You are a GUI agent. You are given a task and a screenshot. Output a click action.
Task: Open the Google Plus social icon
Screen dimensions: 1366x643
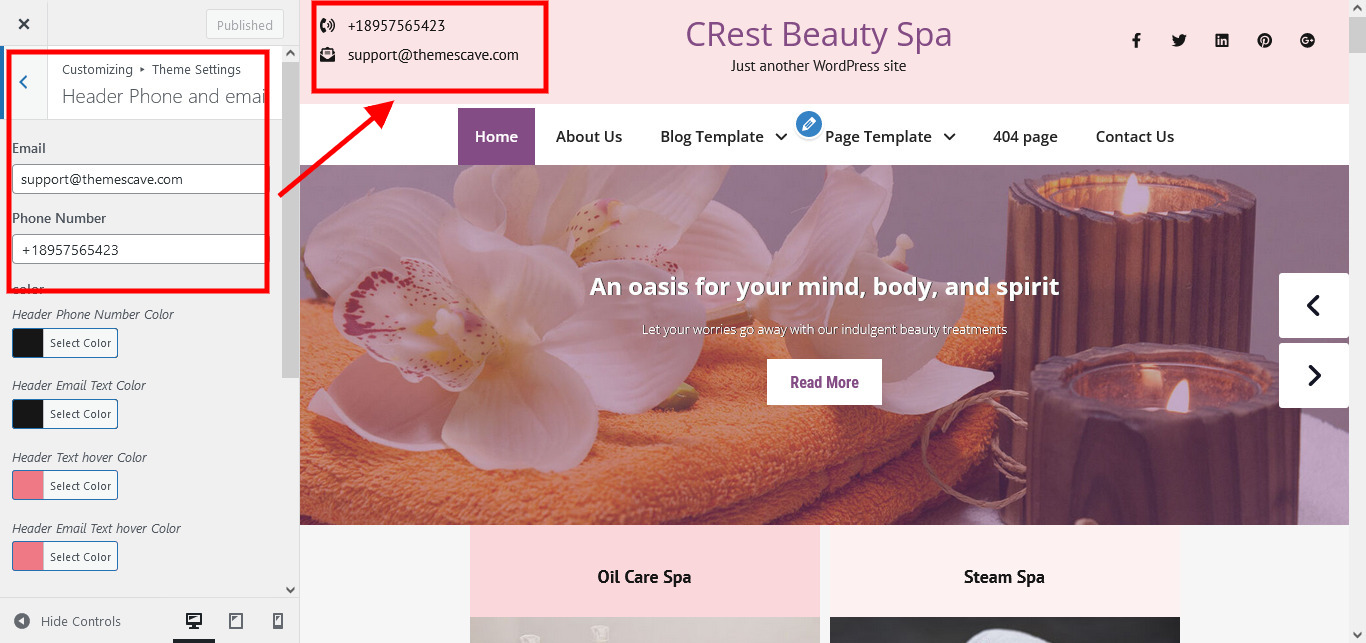point(1307,41)
